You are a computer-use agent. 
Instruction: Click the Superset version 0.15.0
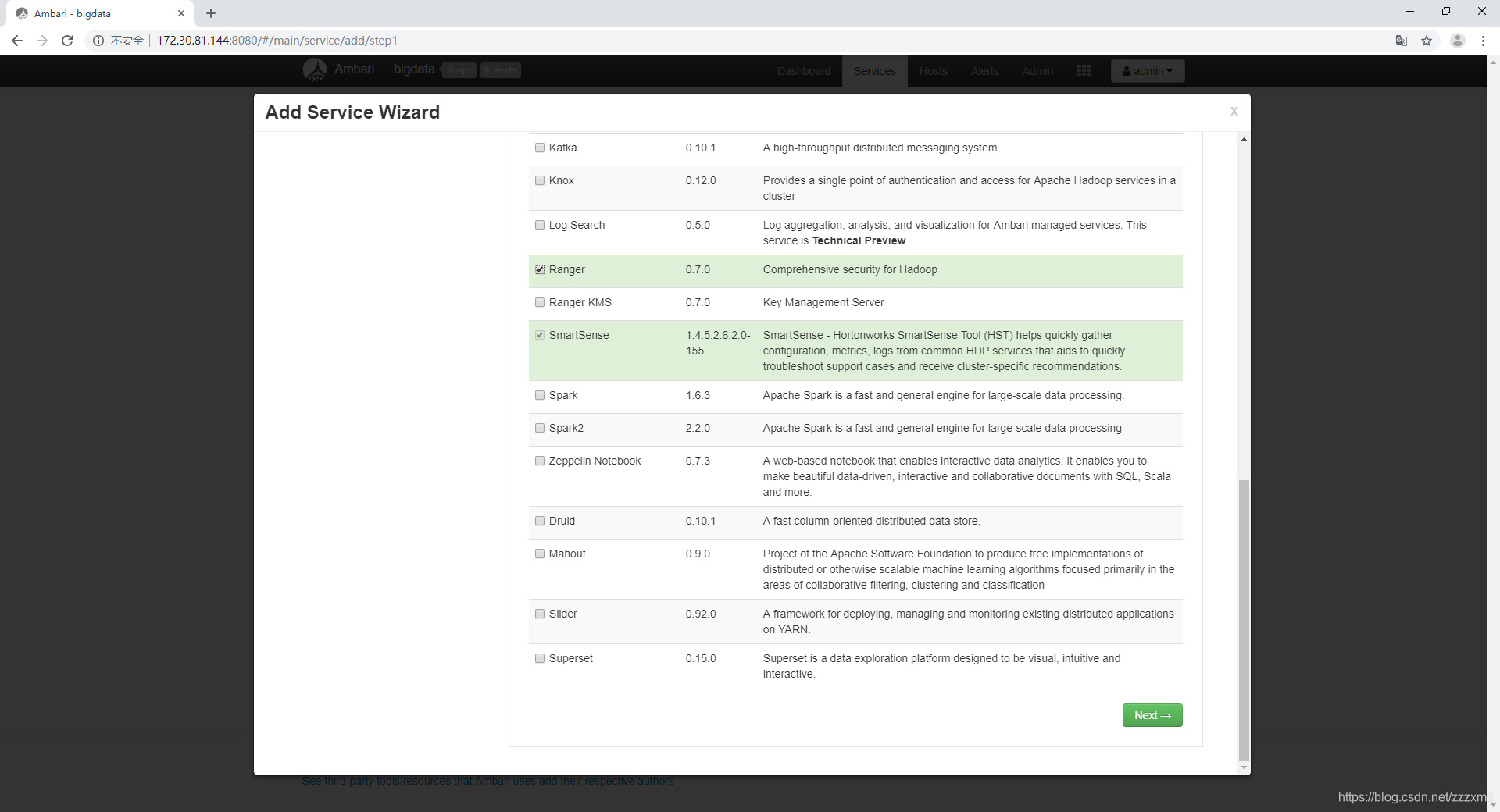coord(701,658)
